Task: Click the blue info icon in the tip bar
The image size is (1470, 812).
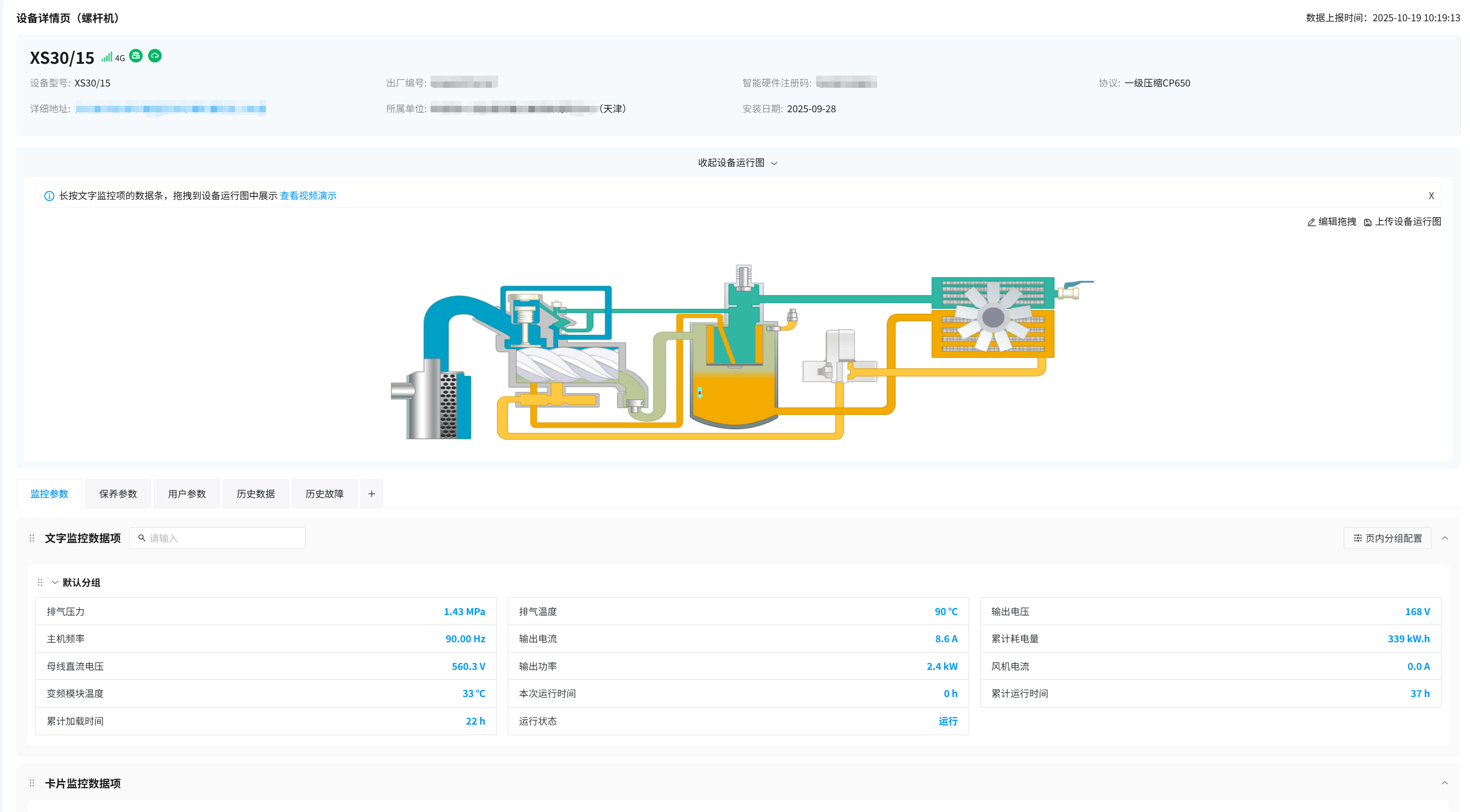Action: (x=49, y=196)
